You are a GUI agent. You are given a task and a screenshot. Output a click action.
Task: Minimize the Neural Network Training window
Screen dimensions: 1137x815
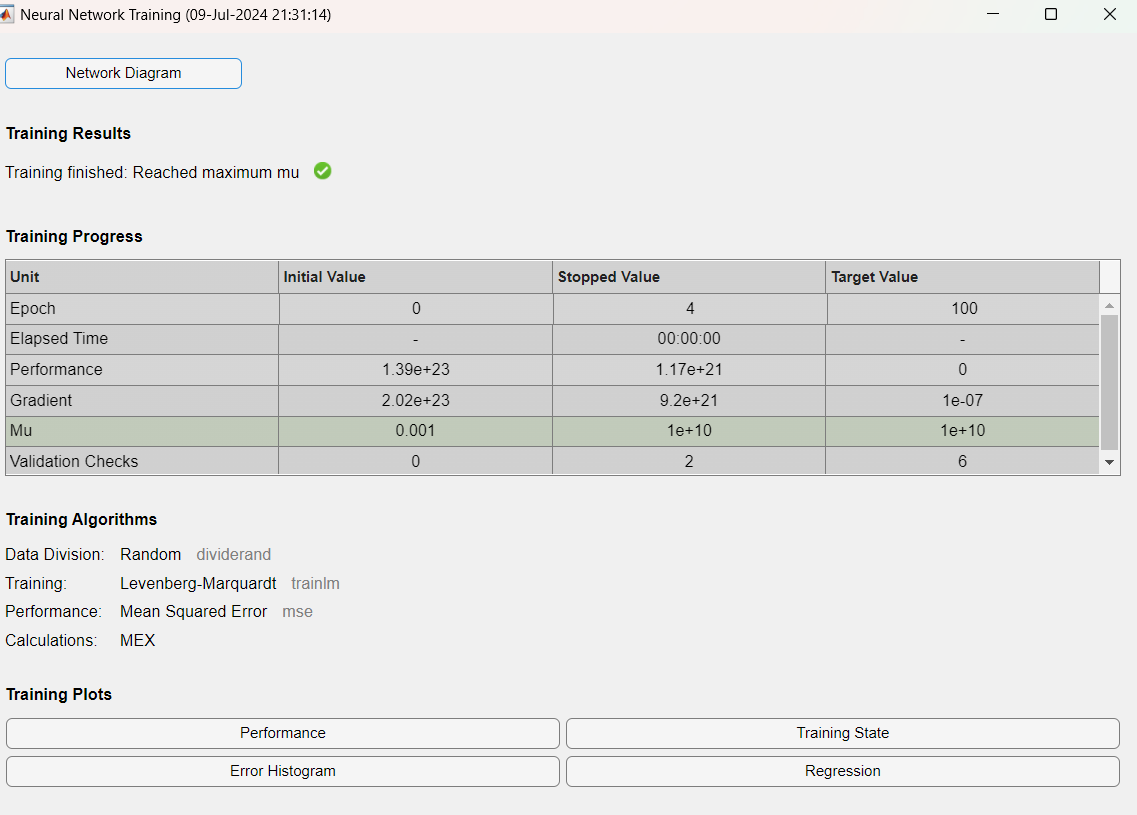(x=993, y=15)
